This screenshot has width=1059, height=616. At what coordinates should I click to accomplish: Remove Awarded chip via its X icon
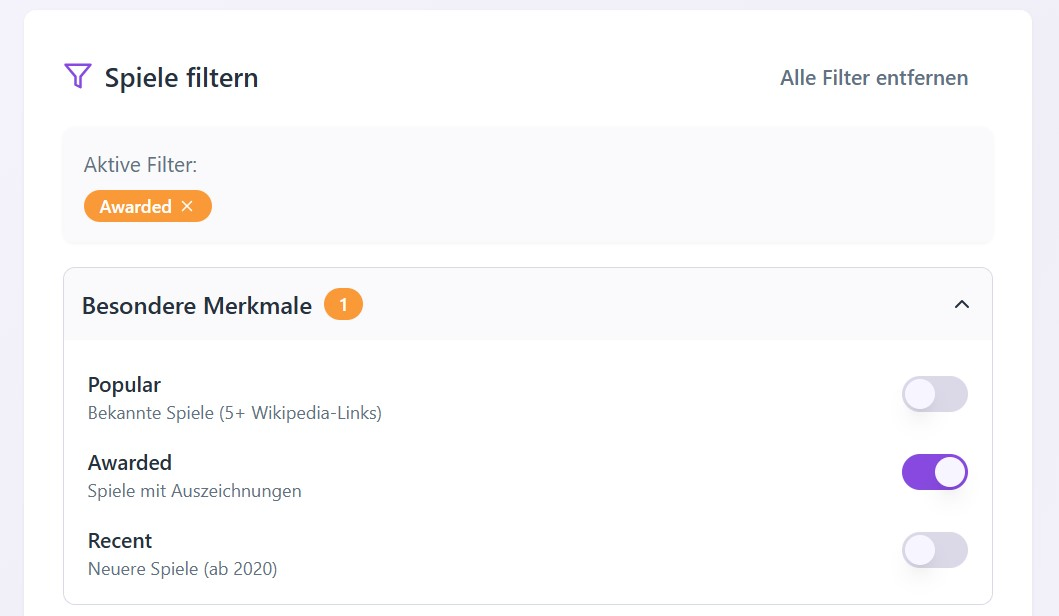(187, 206)
